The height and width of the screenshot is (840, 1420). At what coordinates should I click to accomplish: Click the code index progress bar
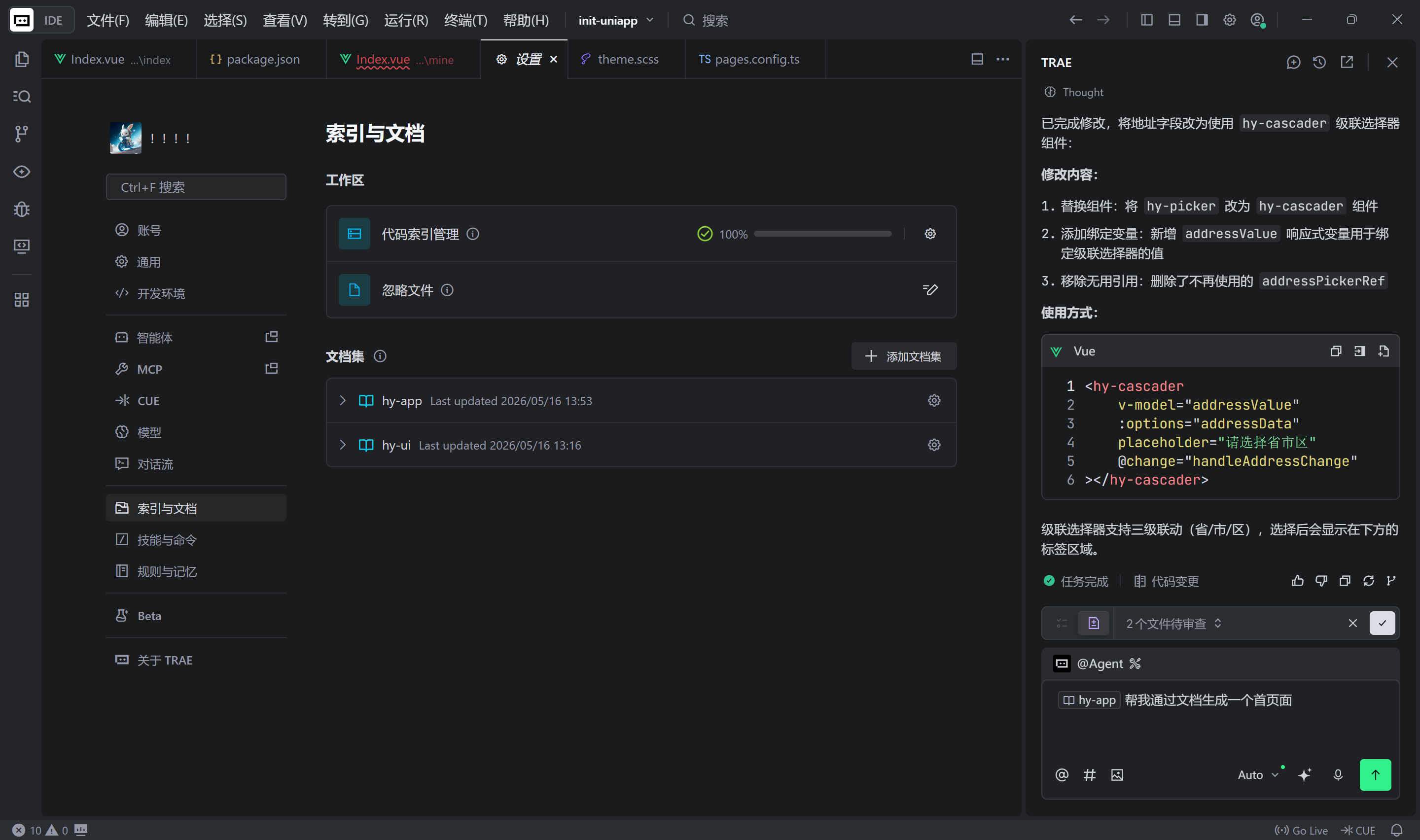(x=823, y=234)
